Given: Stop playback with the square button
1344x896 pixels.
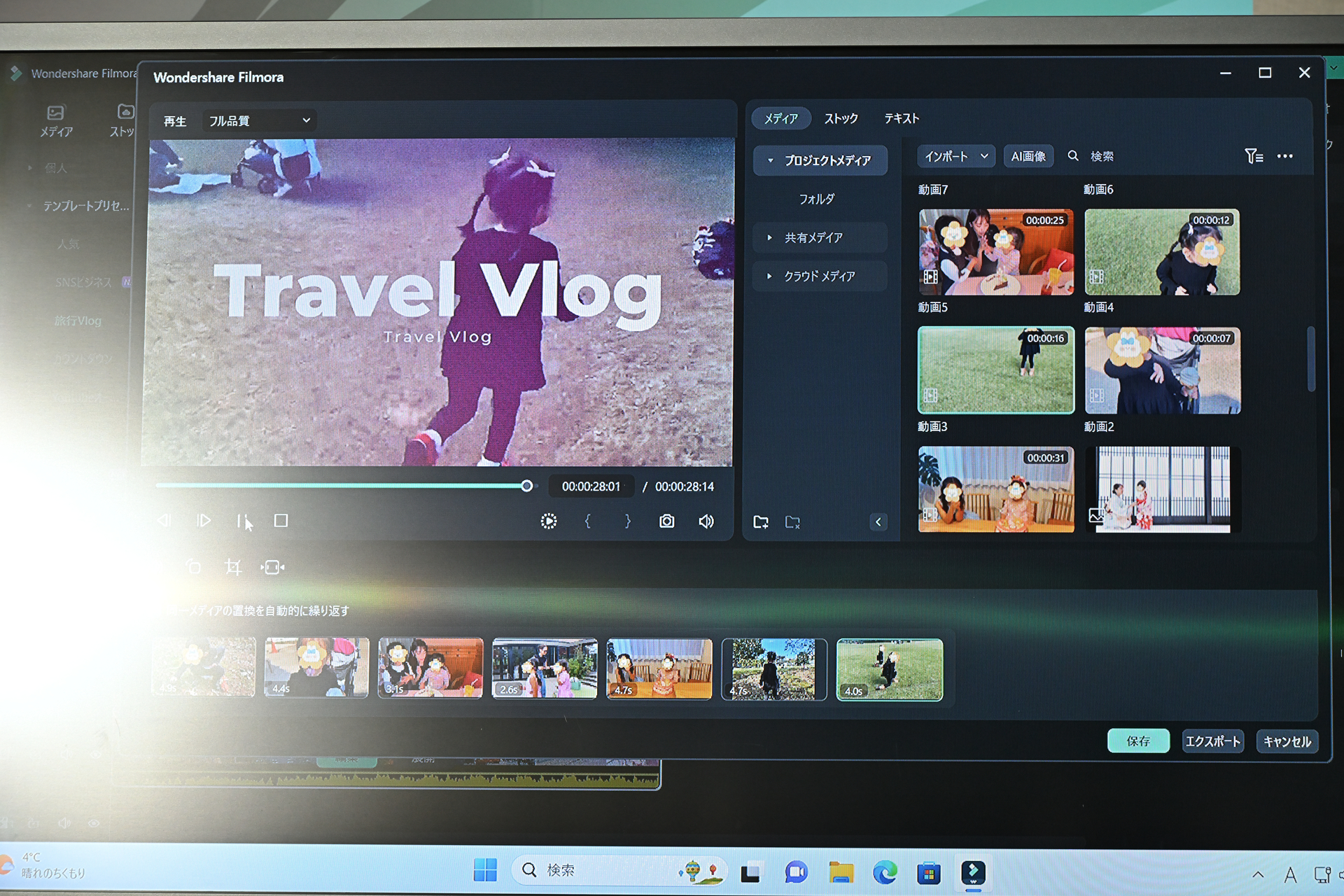Looking at the screenshot, I should click(x=281, y=521).
